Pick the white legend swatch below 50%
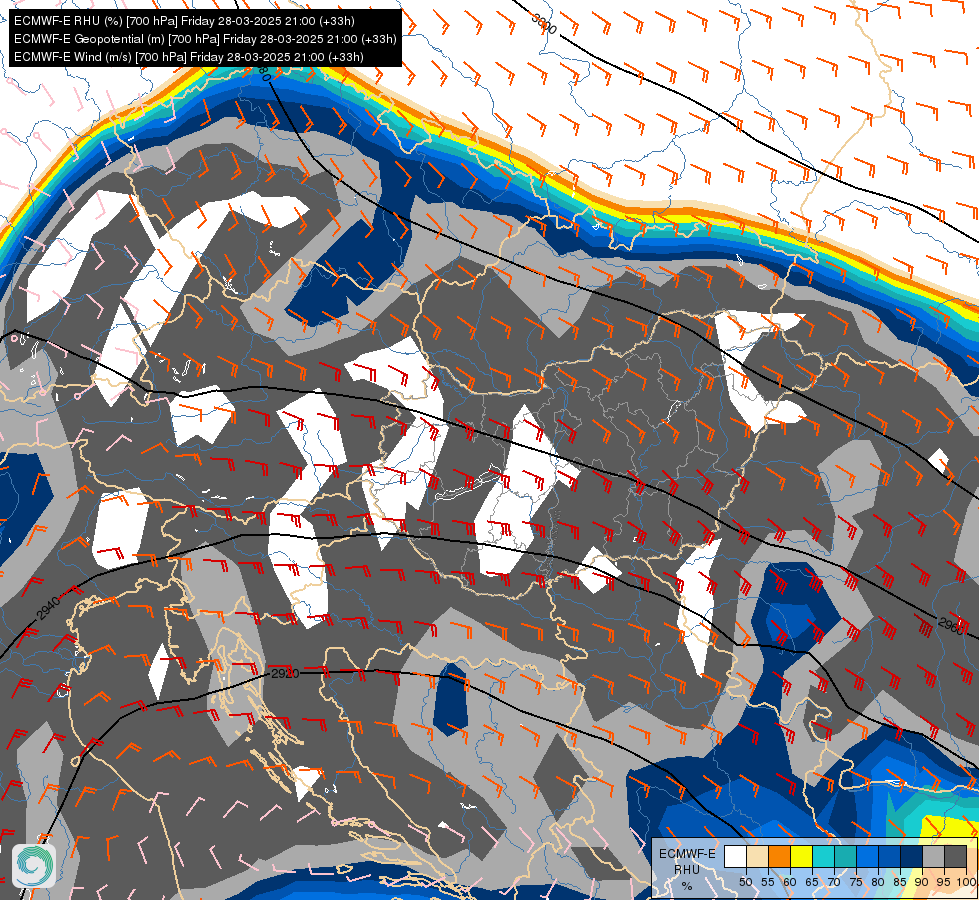This screenshot has width=979, height=900. 735,856
